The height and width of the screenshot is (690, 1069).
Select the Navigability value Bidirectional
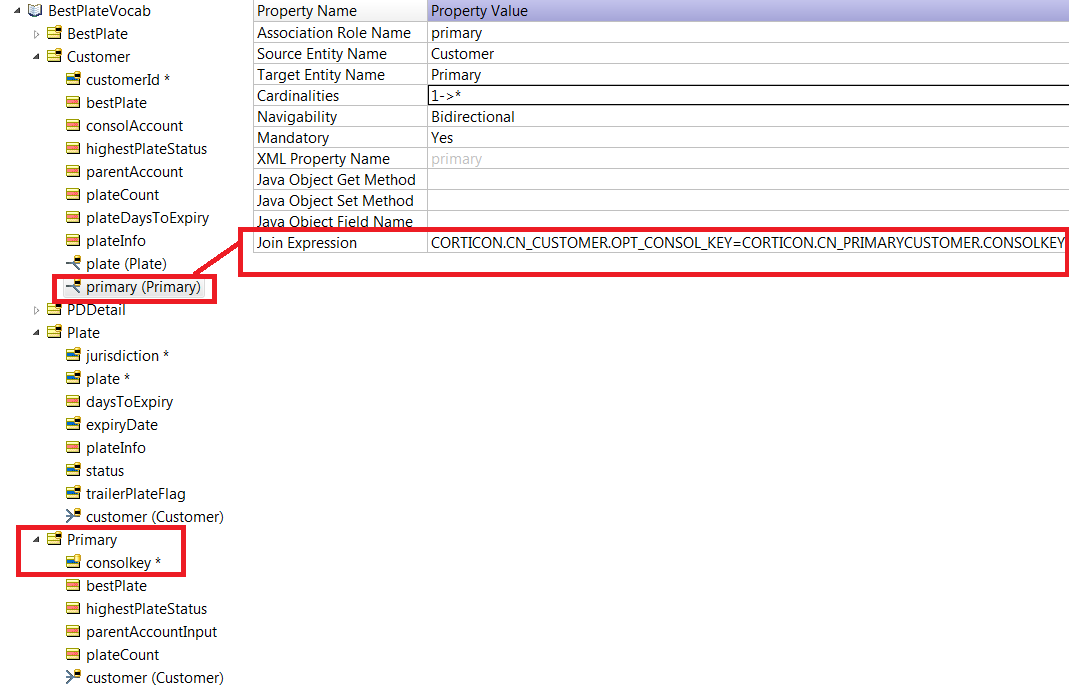pos(472,117)
